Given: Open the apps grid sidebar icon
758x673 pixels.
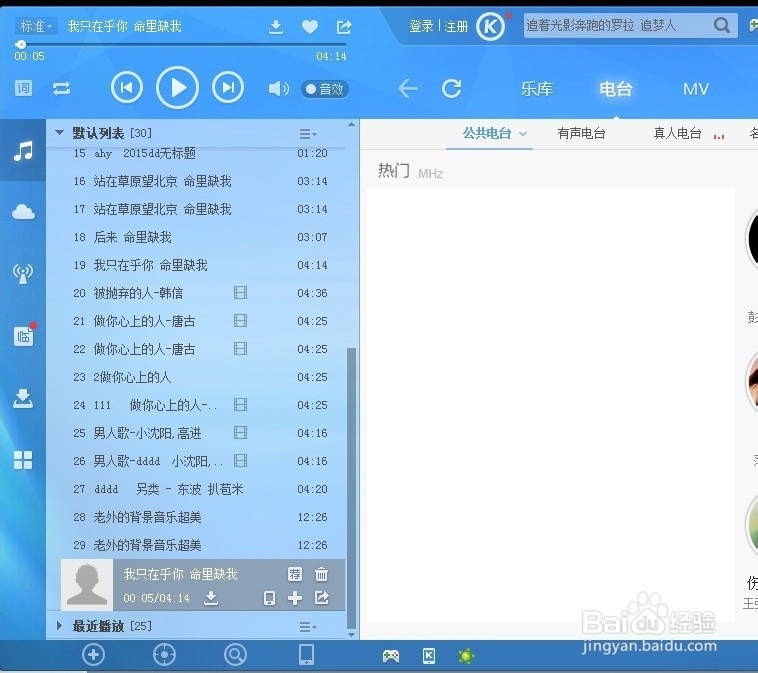Looking at the screenshot, I should click(23, 460).
